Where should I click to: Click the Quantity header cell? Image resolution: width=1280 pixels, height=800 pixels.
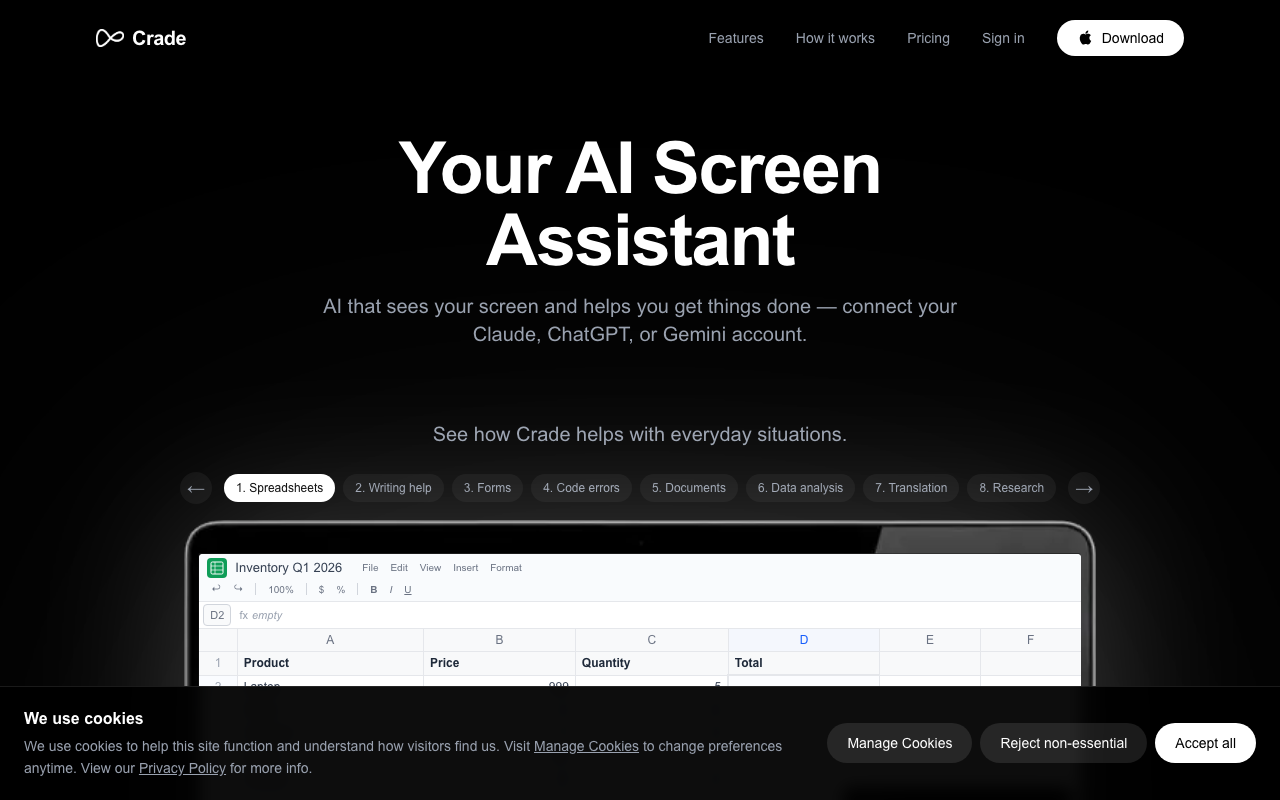[x=652, y=663]
